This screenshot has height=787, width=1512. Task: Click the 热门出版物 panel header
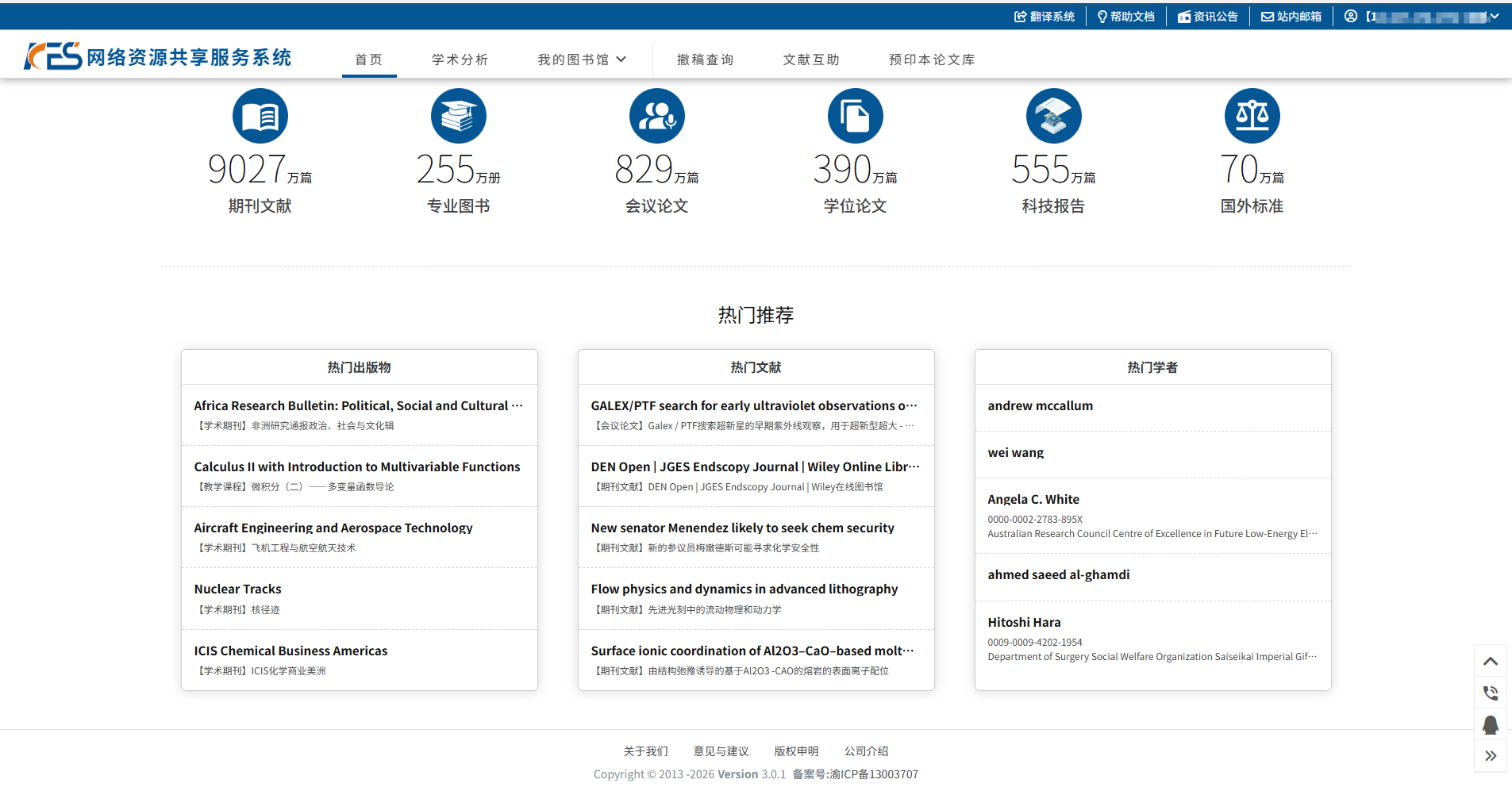point(359,367)
